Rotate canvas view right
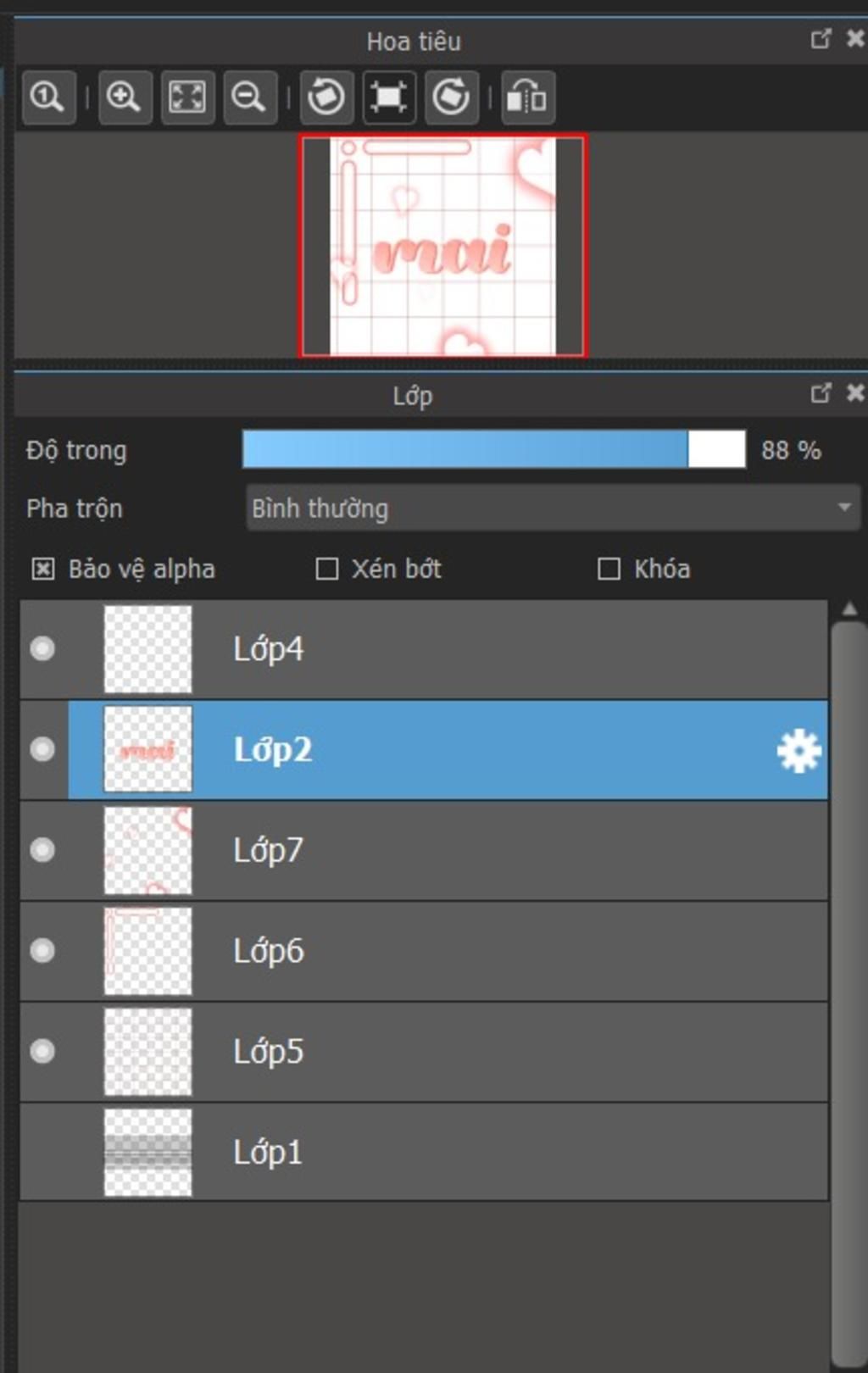868x1373 pixels. [451, 97]
